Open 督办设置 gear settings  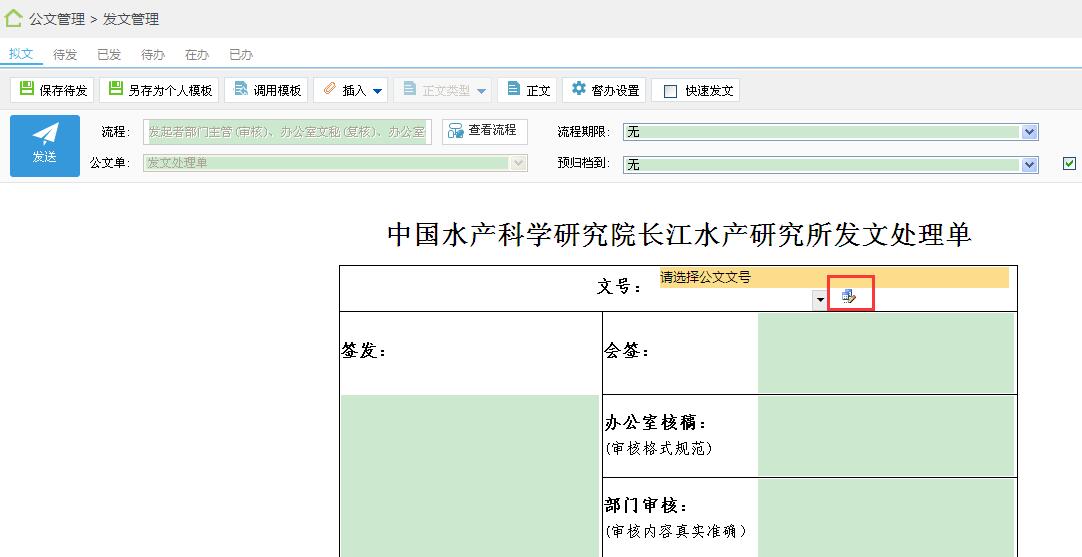tap(604, 90)
